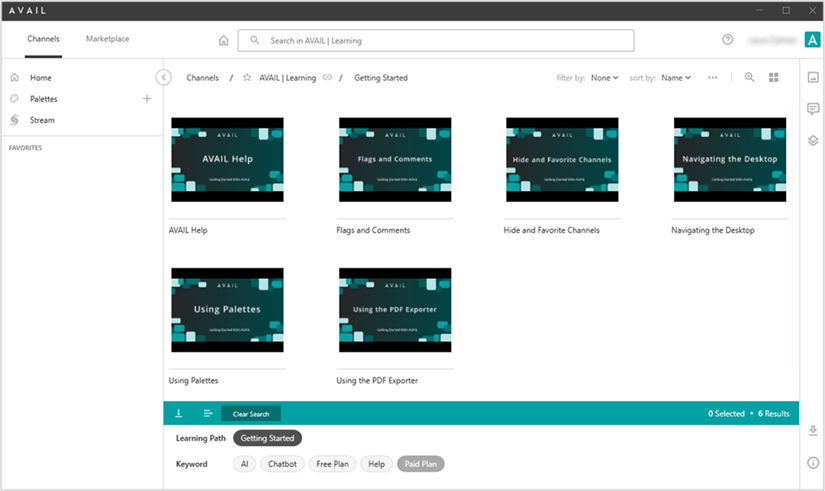The image size is (825, 491).
Task: Open the sort by Name dropdown
Action: [x=675, y=78]
